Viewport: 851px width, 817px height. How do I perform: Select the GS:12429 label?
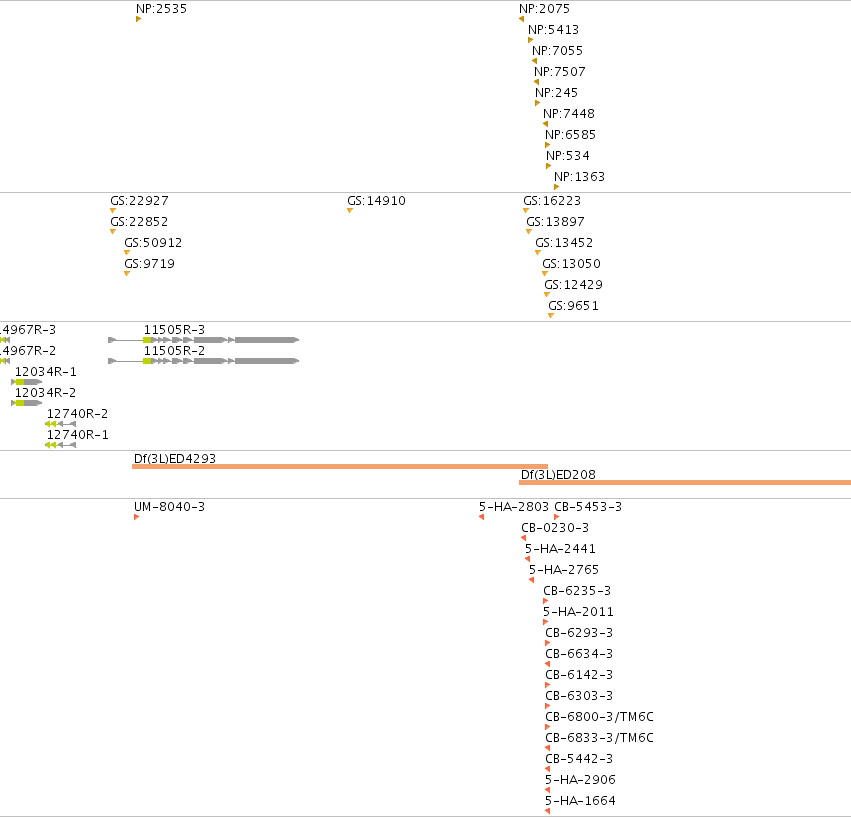pyautogui.click(x=573, y=285)
